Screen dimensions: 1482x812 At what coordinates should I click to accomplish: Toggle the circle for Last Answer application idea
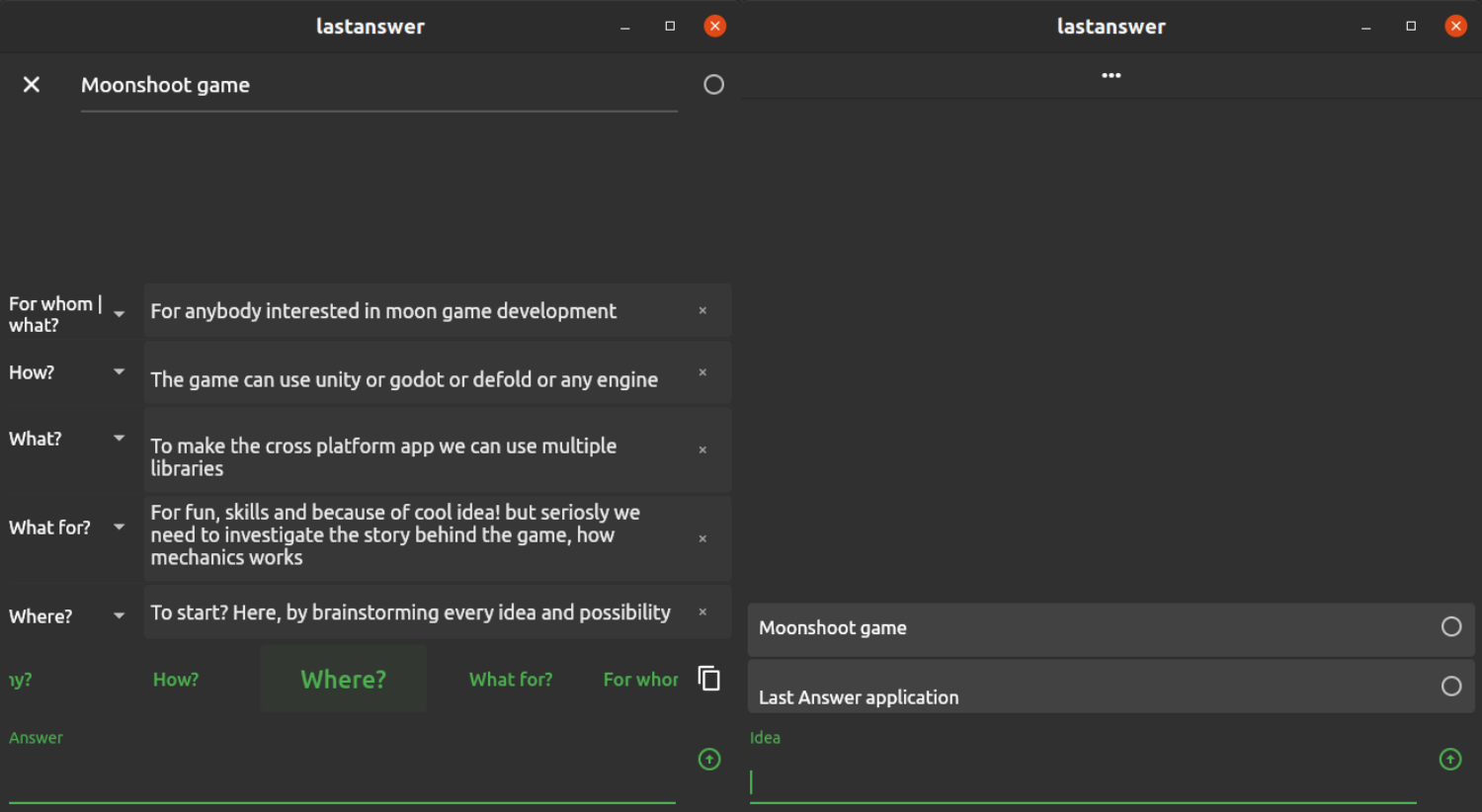[x=1451, y=687]
